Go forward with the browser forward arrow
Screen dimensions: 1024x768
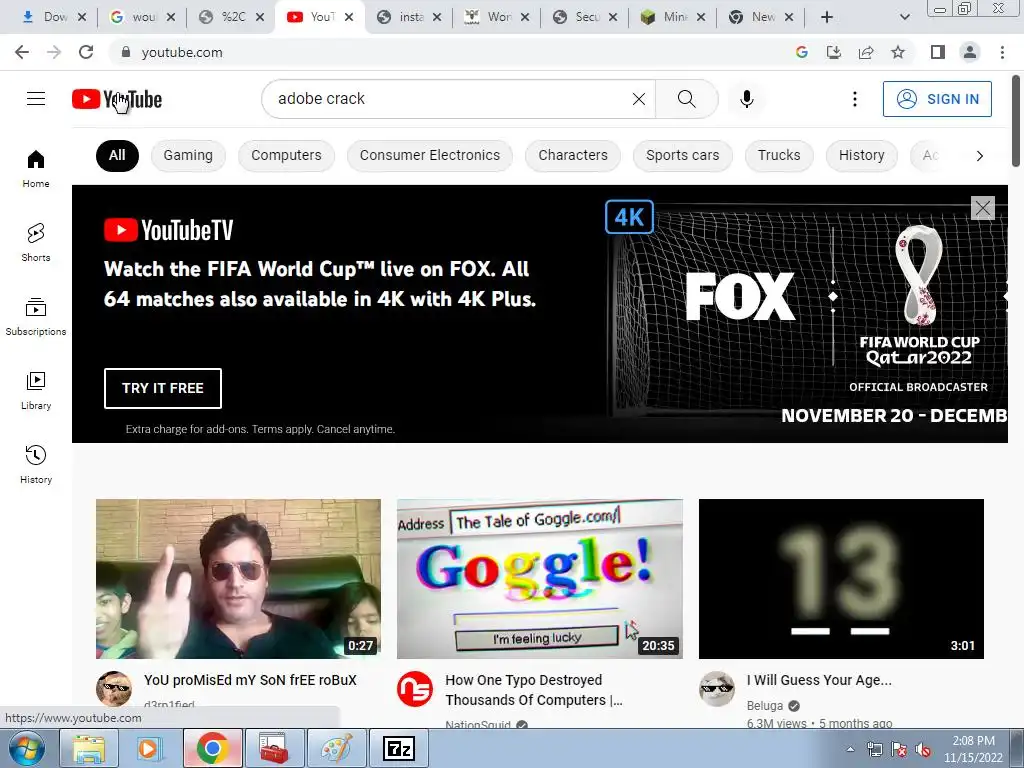pos(54,52)
